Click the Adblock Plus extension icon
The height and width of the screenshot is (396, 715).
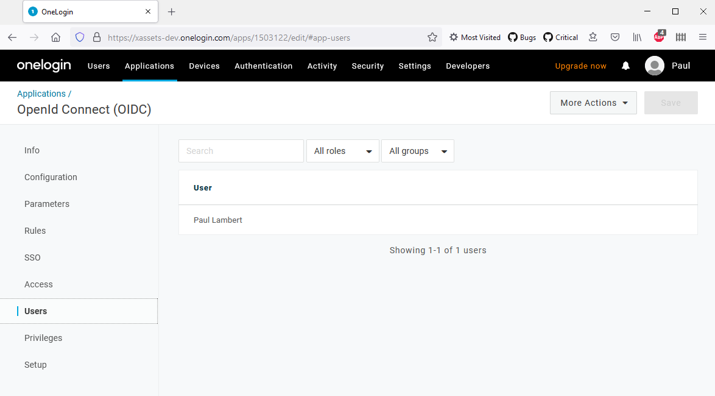[x=659, y=36]
